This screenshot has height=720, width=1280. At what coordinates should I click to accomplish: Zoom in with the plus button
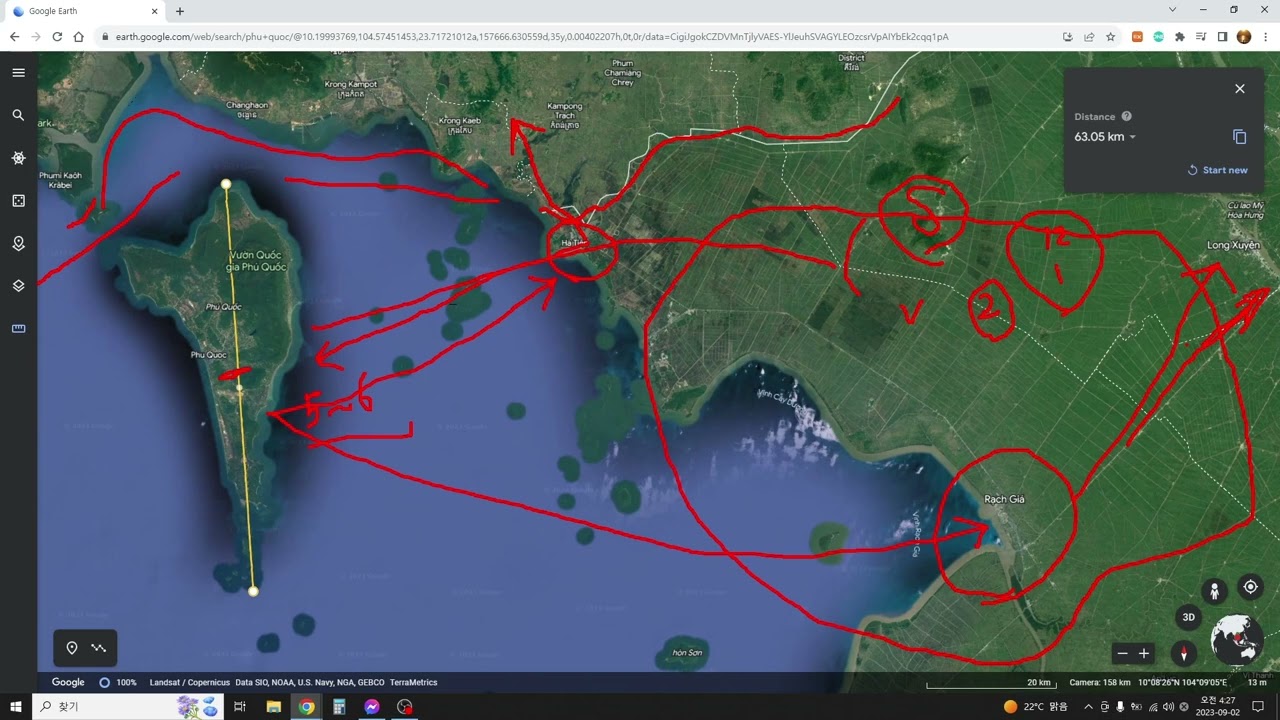pos(1144,654)
